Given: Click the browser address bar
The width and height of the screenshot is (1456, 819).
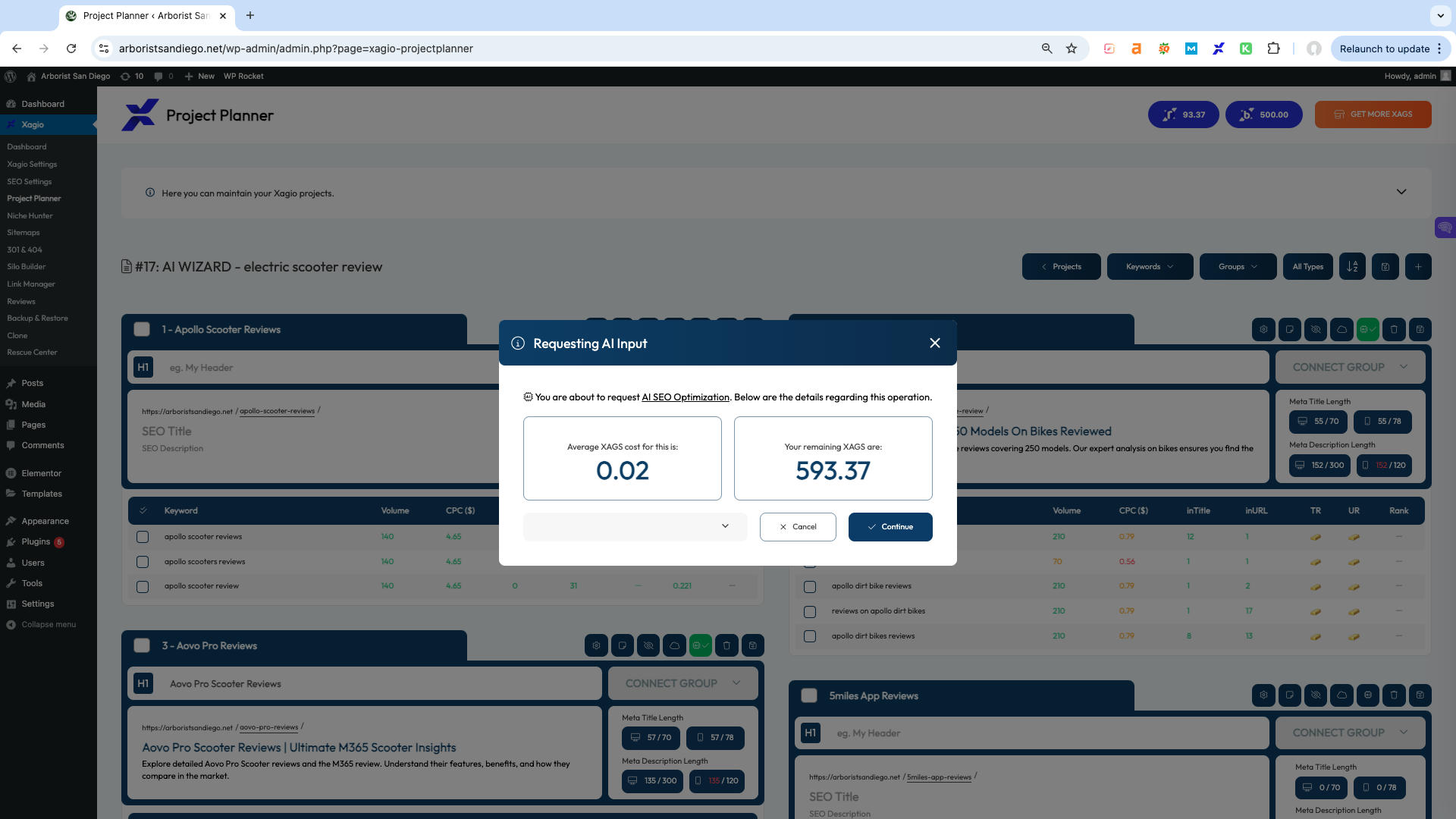Looking at the screenshot, I should [x=576, y=49].
